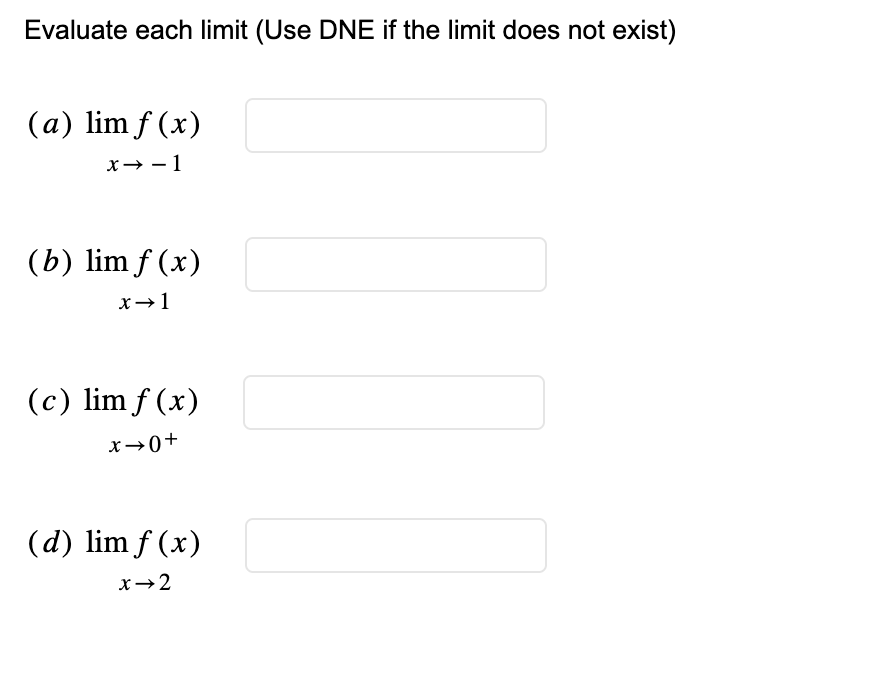Click the expression lim f(x) in part (d)

[144, 543]
